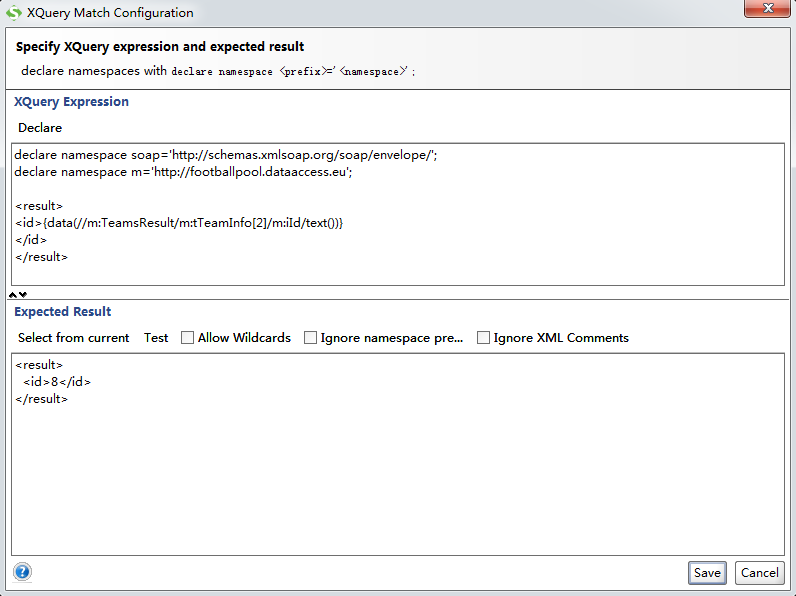Close the XQuery Match Configuration window
Viewport: 796px width, 596px height.
click(x=767, y=8)
